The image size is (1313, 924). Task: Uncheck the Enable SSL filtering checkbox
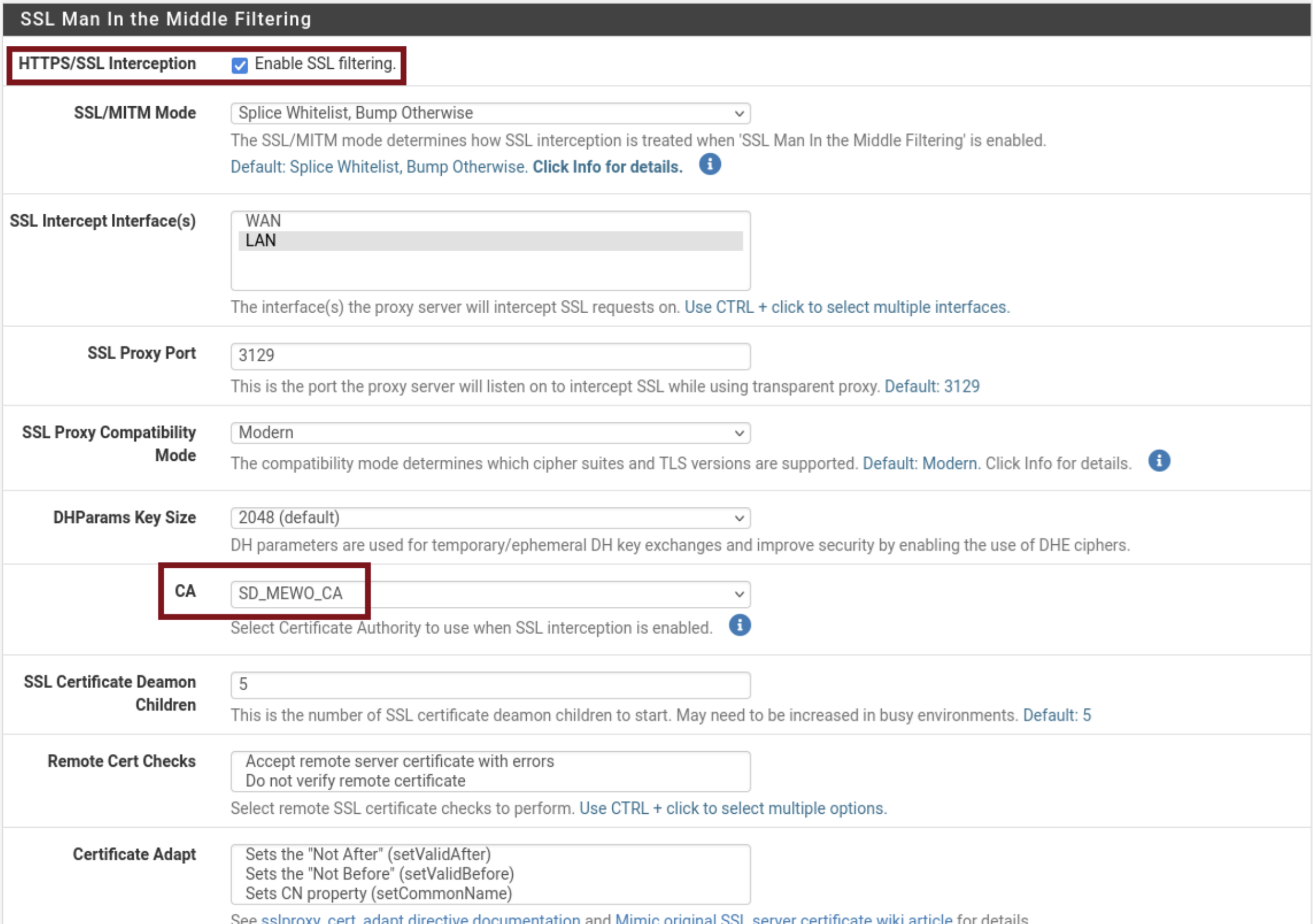click(239, 65)
